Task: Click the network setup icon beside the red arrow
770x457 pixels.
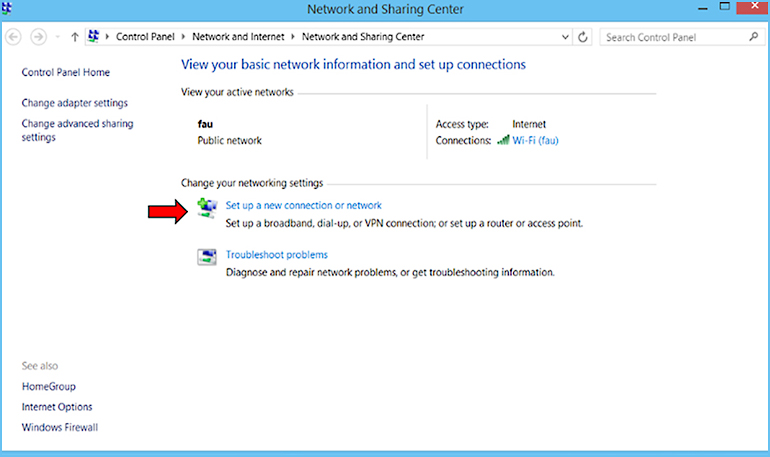Action: pyautogui.click(x=207, y=208)
